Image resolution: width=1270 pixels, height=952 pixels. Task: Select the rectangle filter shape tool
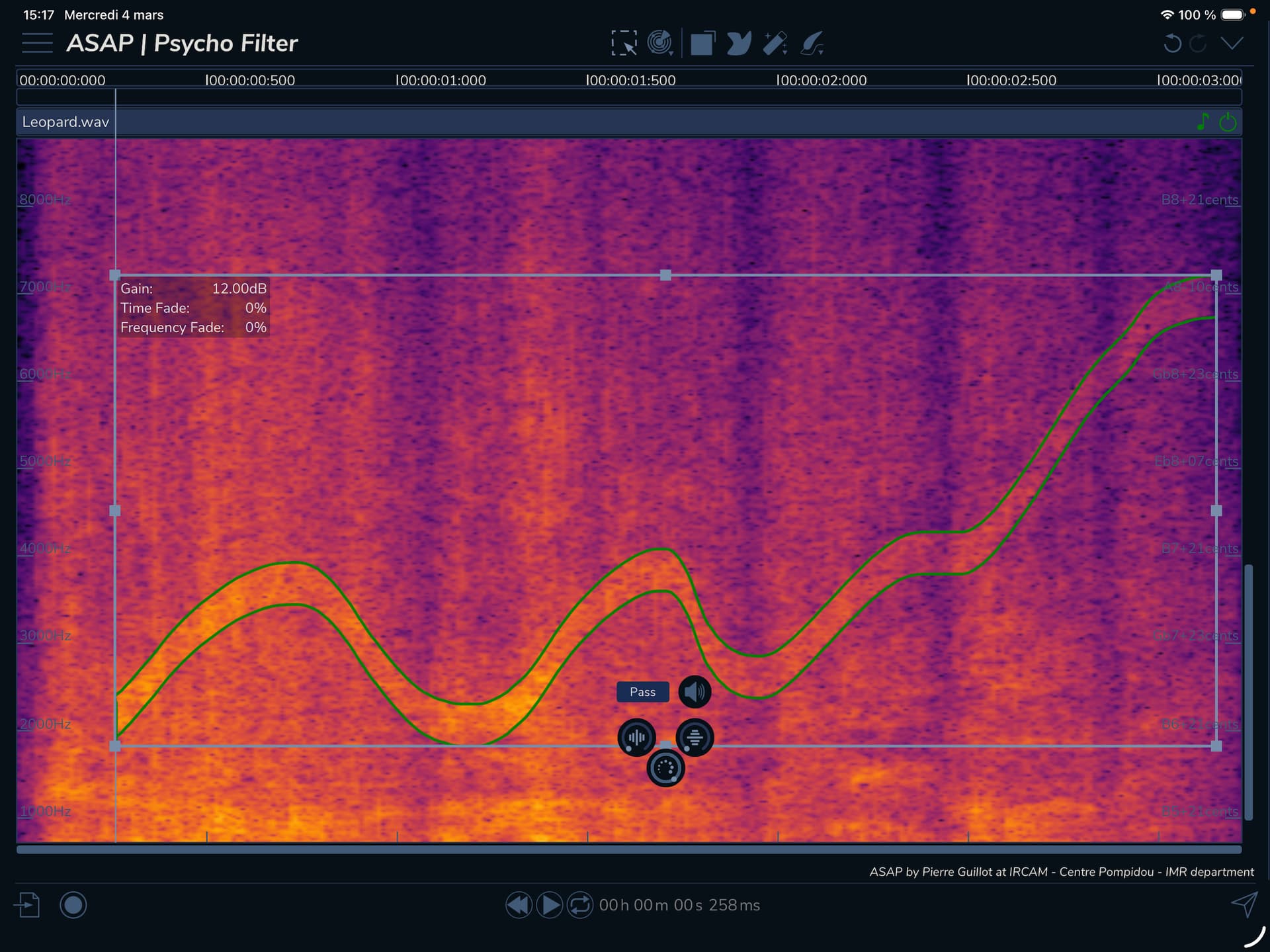click(x=702, y=42)
